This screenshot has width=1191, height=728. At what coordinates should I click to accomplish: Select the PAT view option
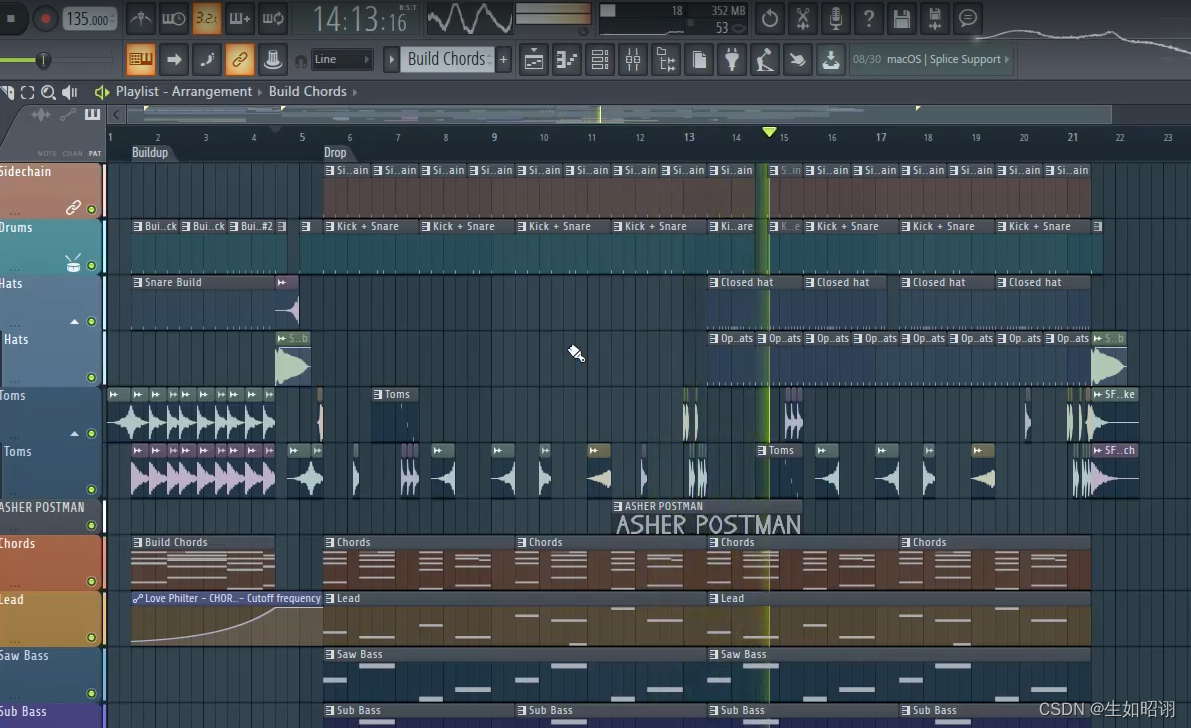(94, 154)
